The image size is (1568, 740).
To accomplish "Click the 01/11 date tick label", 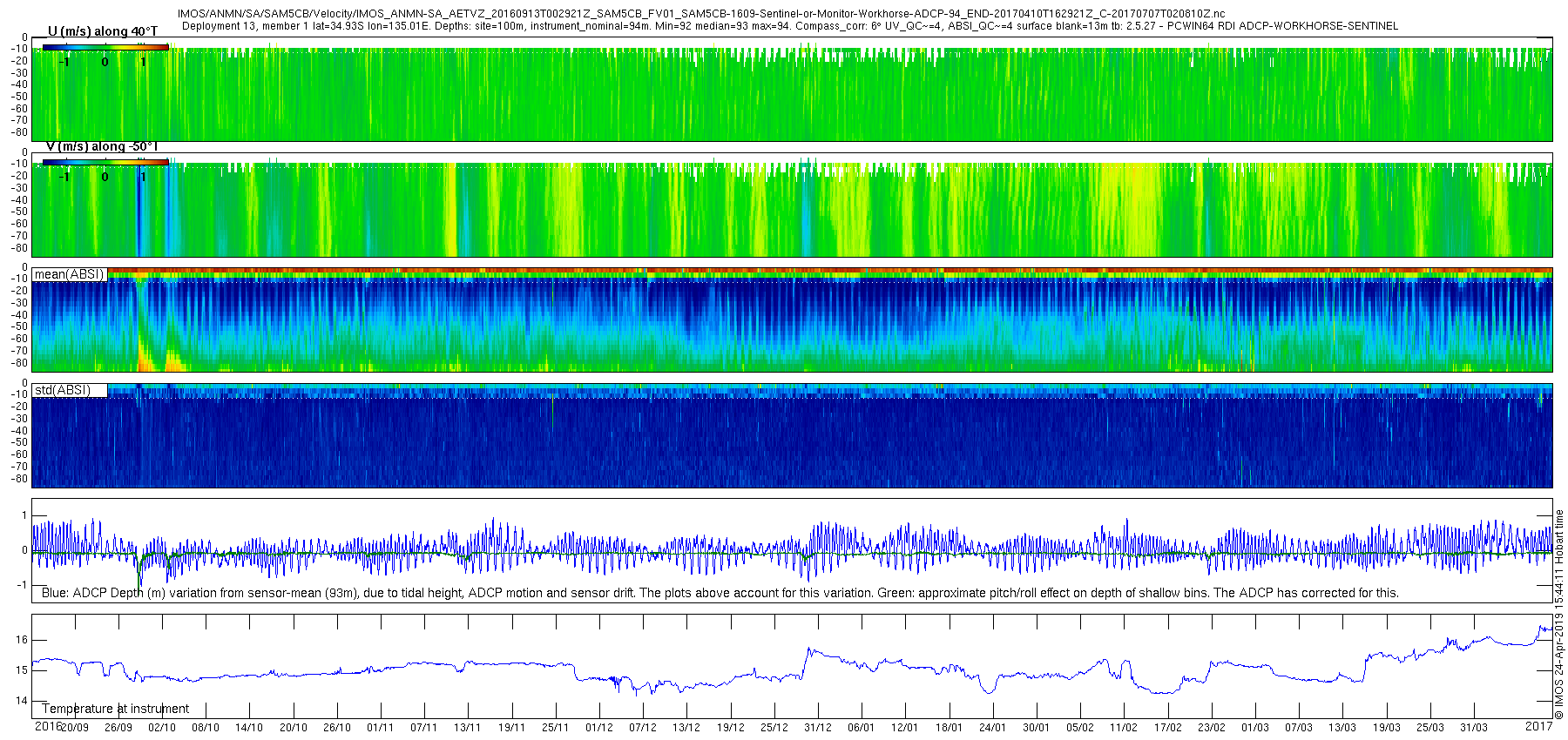I will [381, 728].
